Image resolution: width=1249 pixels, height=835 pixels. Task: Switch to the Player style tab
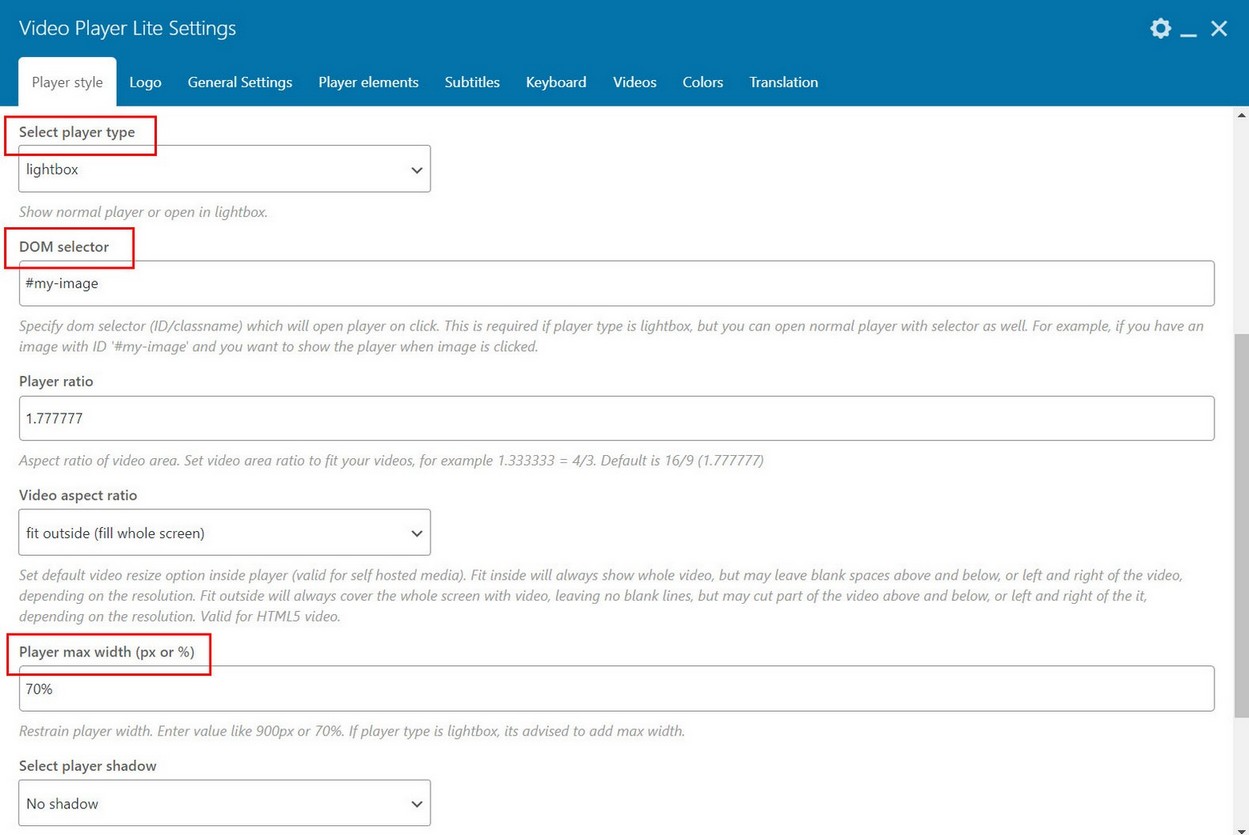coord(67,82)
